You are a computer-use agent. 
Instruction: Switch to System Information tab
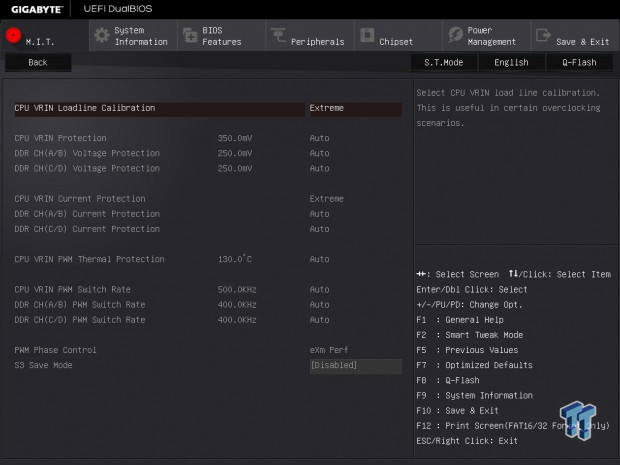pyautogui.click(x=133, y=35)
